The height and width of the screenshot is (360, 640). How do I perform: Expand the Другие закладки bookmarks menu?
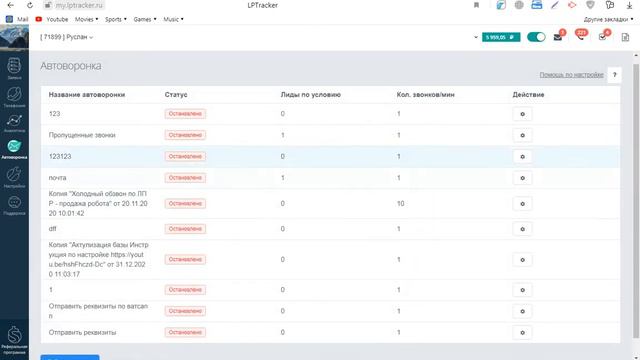[x=608, y=19]
